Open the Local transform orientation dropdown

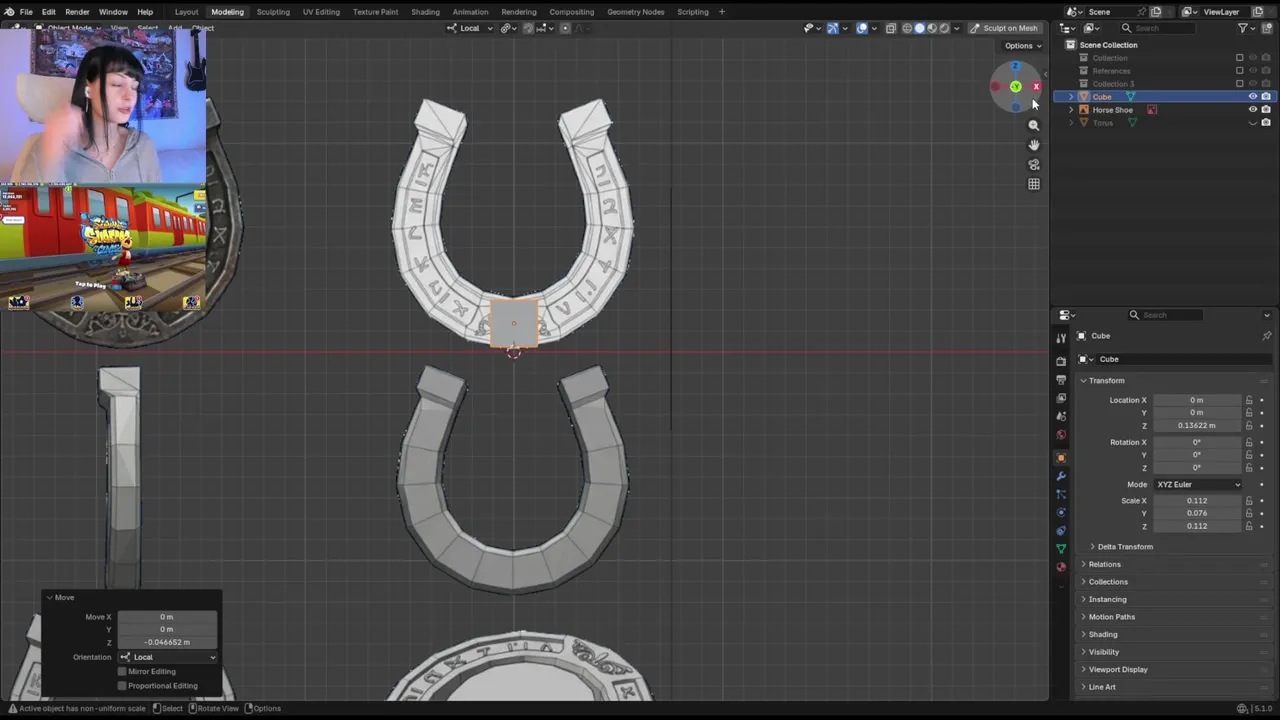tap(470, 28)
